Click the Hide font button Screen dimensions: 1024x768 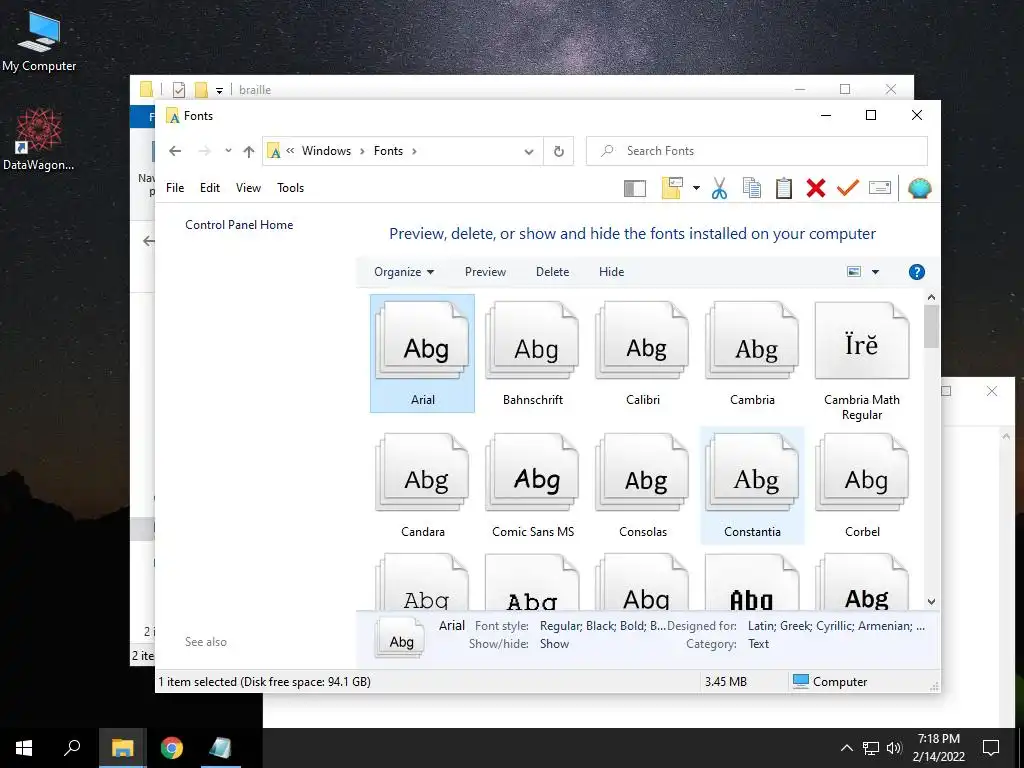[611, 272]
